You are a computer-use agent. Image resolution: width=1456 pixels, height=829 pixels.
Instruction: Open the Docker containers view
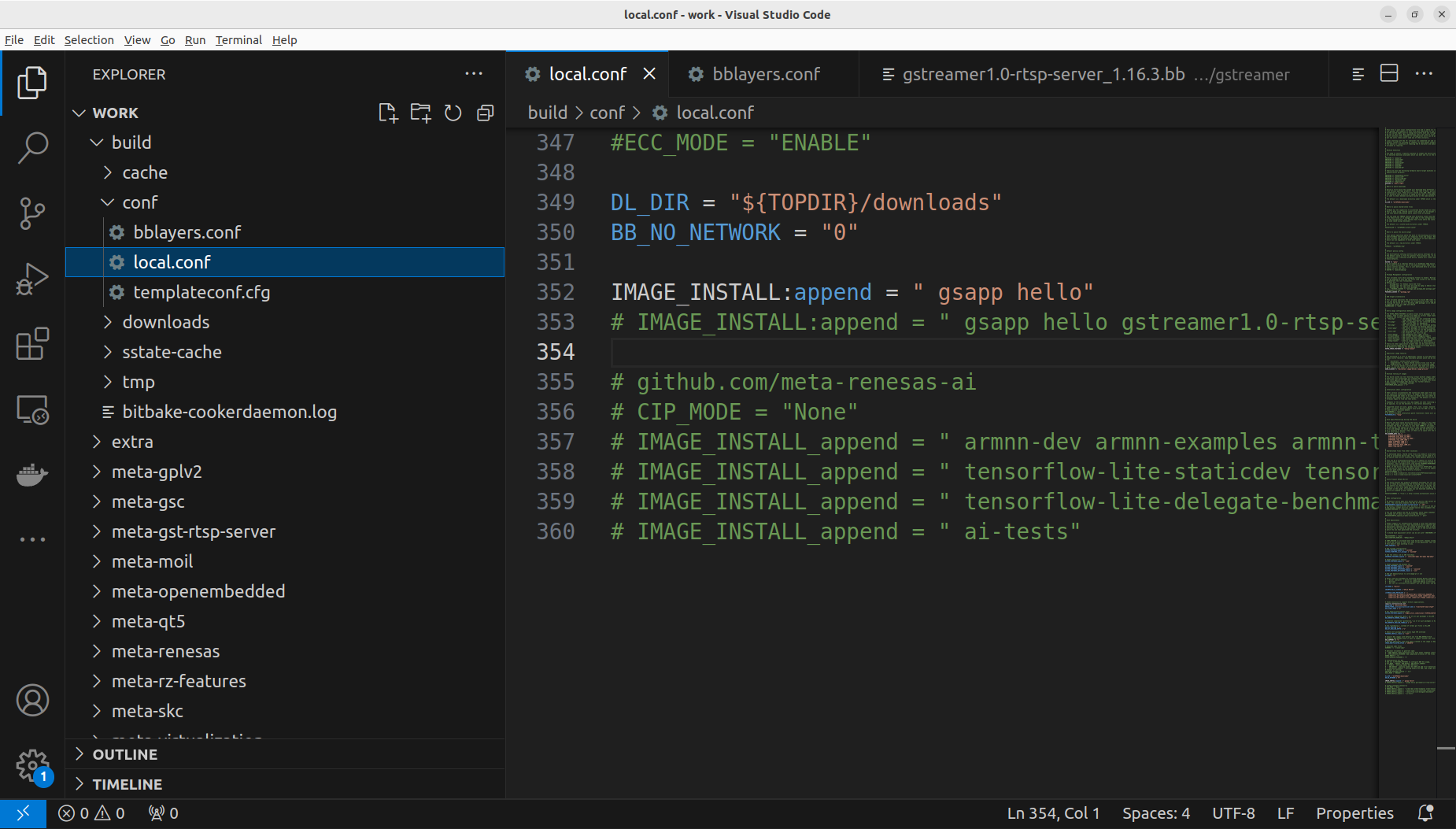32,474
